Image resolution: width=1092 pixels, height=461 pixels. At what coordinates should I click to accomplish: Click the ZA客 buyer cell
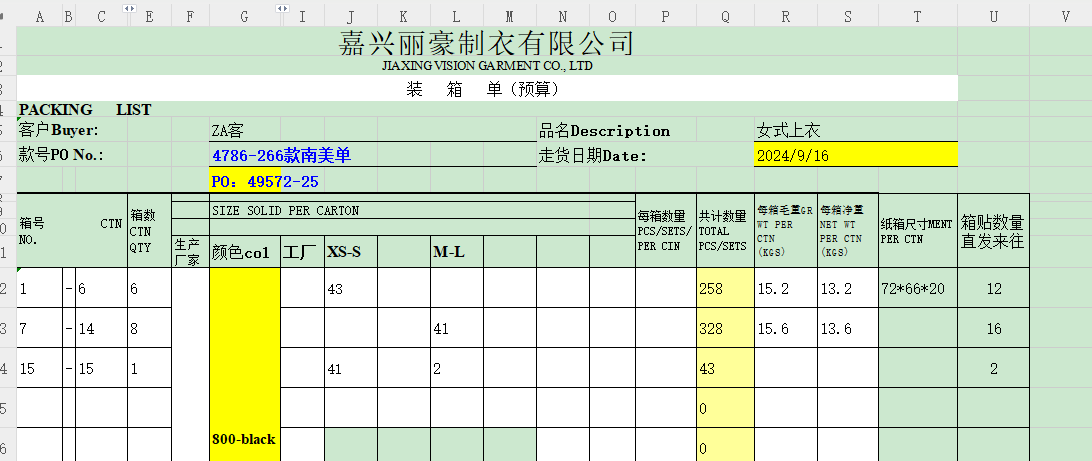(x=372, y=130)
